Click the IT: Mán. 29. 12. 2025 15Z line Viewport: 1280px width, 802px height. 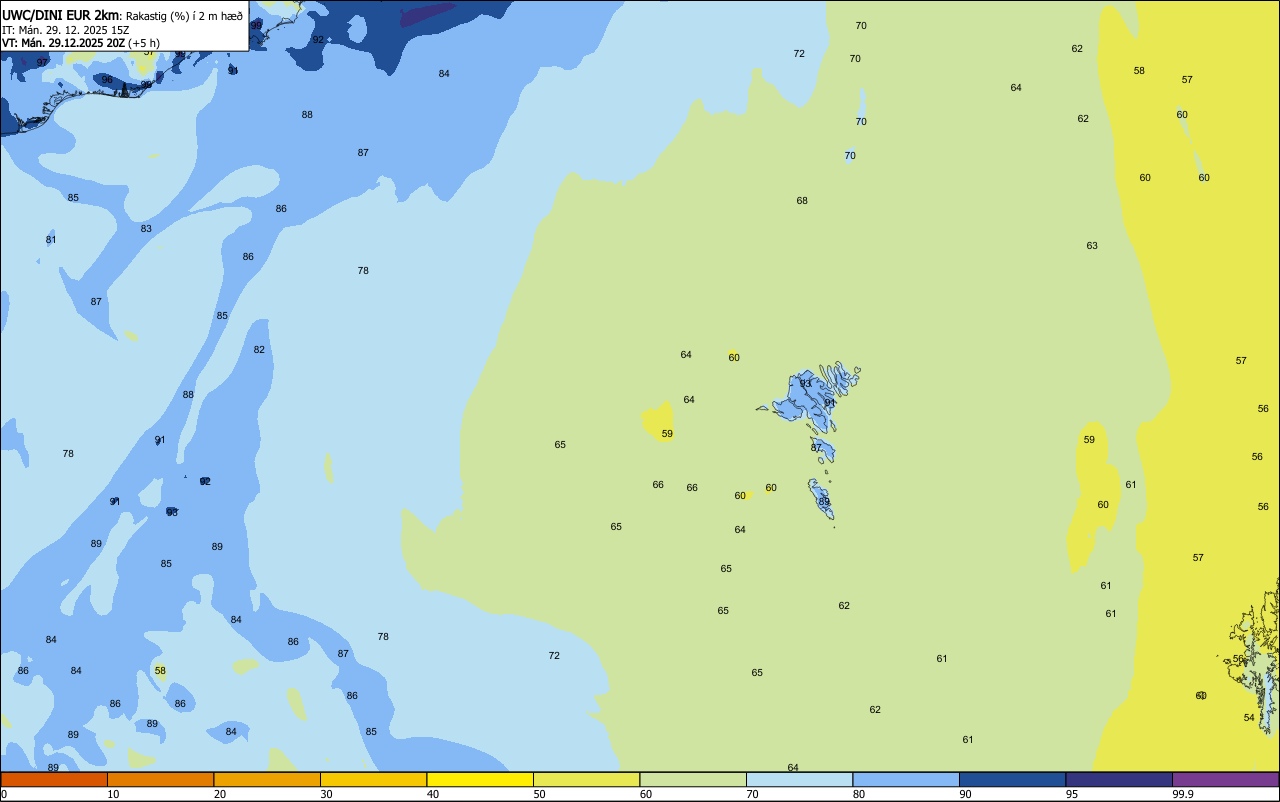point(66,29)
